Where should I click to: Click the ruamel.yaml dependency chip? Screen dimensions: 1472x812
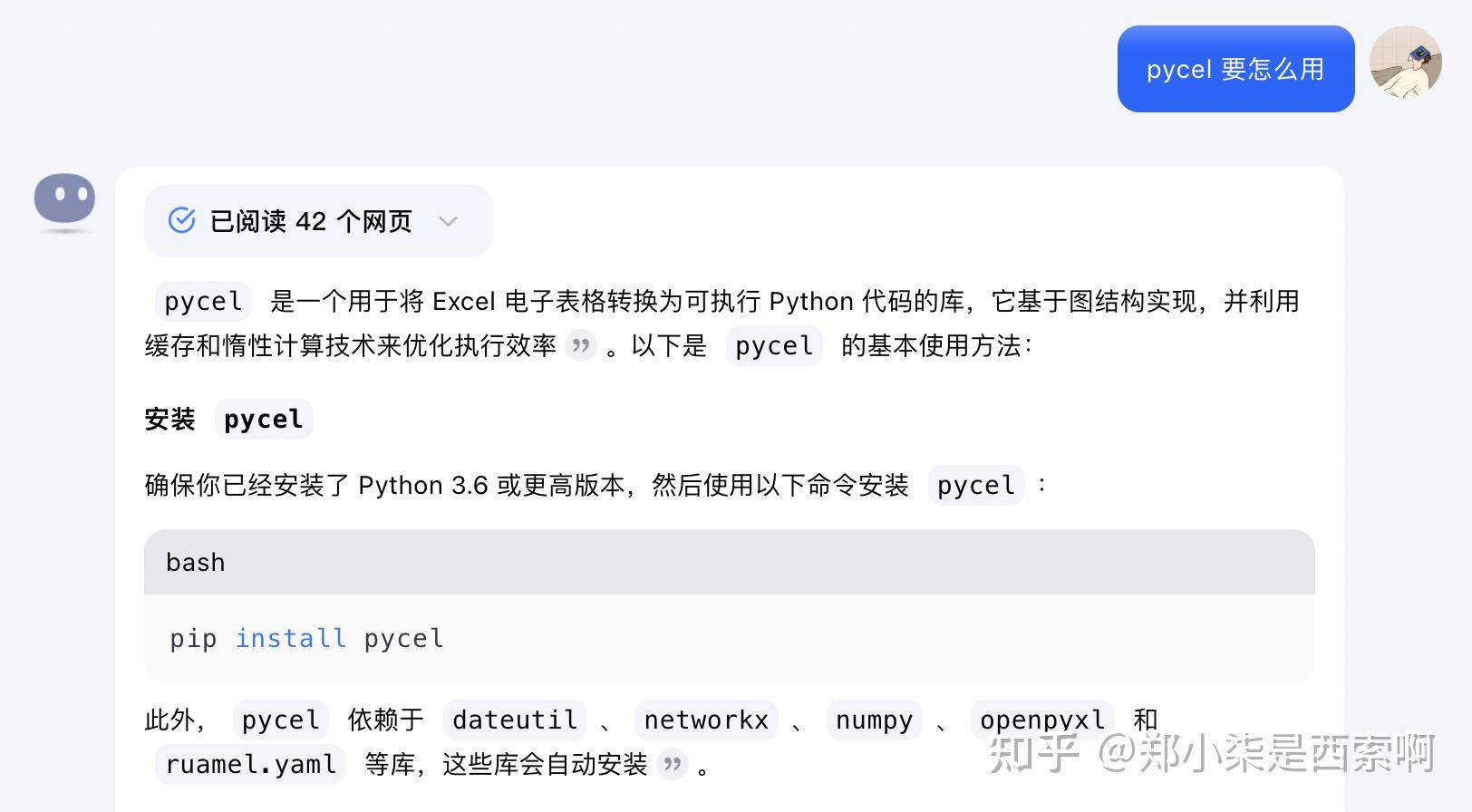click(x=250, y=764)
